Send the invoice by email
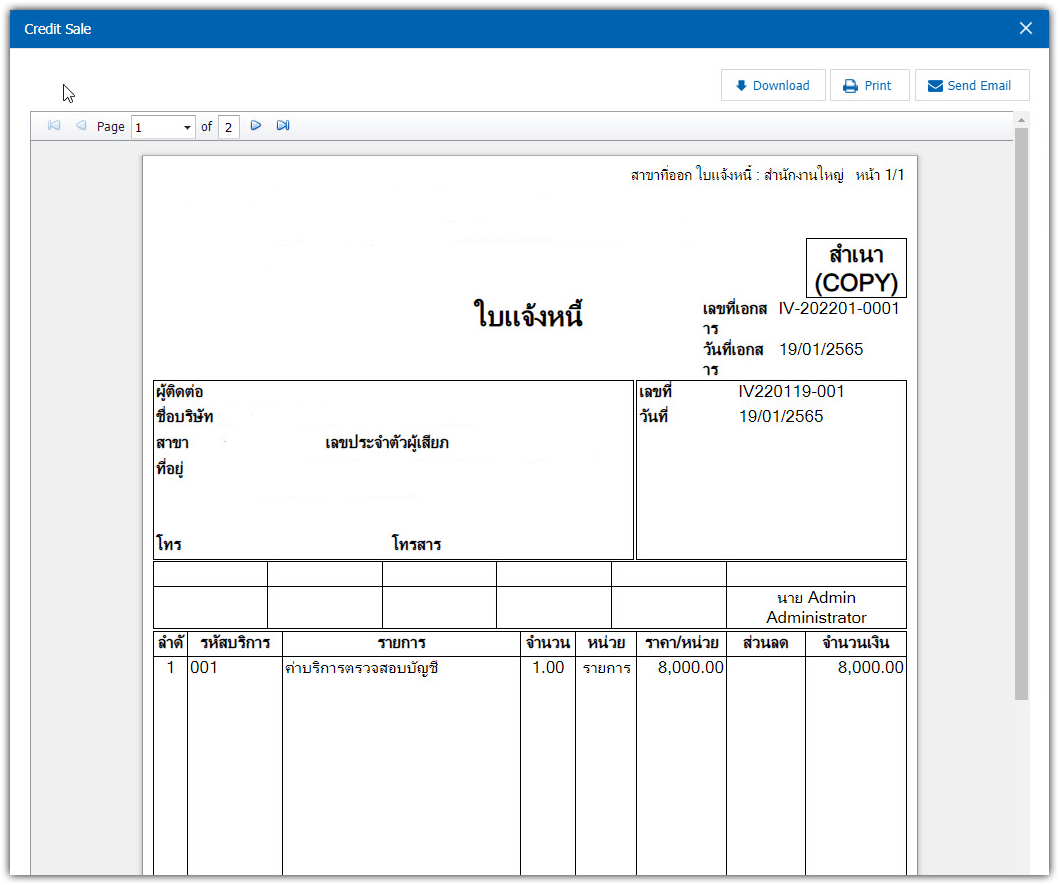Screen dimensions: 1059x885 (968, 86)
